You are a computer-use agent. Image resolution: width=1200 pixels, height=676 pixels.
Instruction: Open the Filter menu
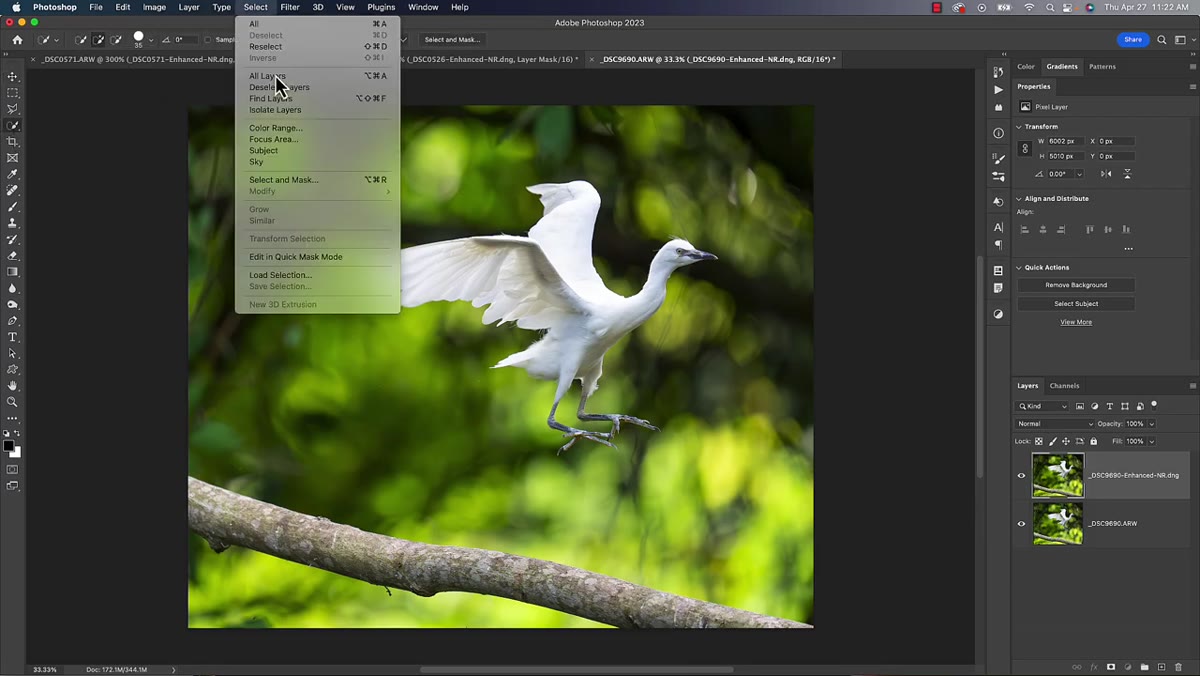pos(290,7)
